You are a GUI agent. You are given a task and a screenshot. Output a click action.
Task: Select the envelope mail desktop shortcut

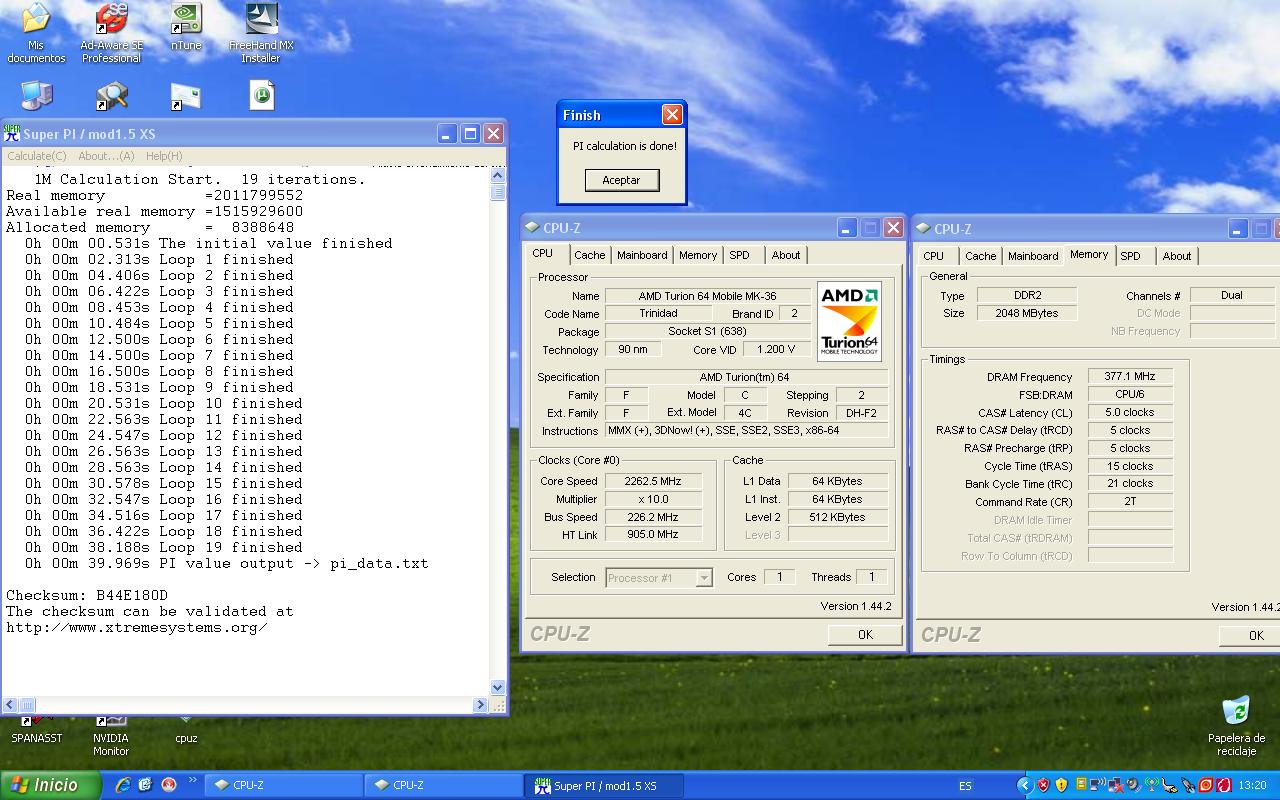[x=186, y=96]
